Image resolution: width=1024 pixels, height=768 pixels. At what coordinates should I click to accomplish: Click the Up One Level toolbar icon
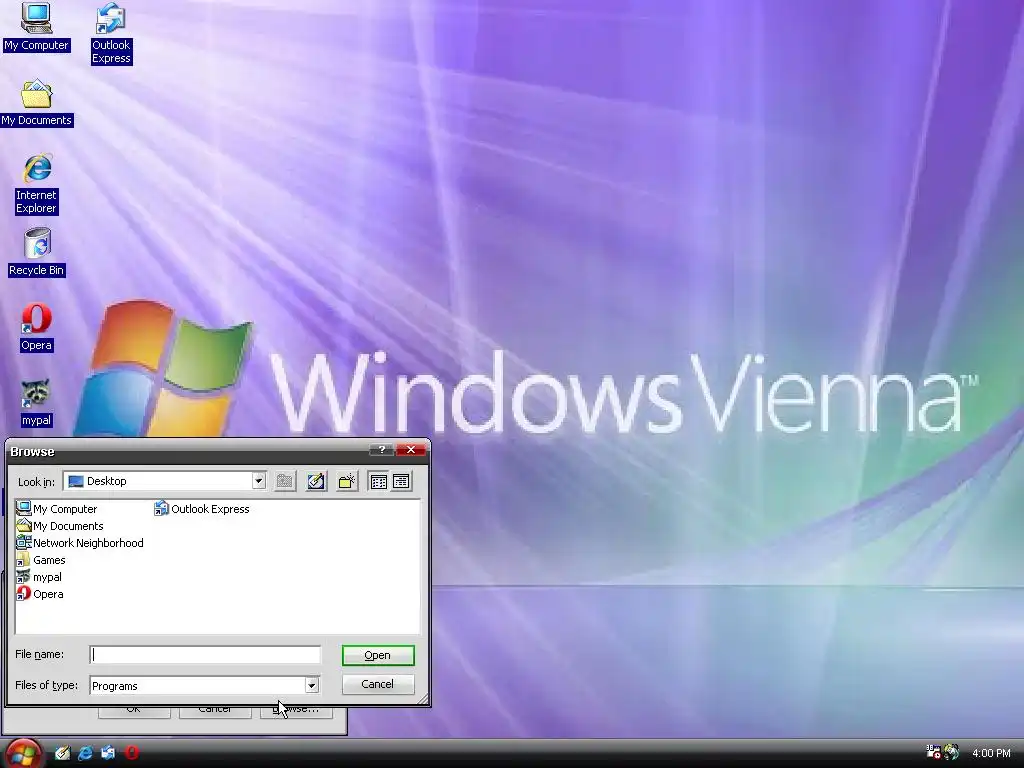(285, 481)
